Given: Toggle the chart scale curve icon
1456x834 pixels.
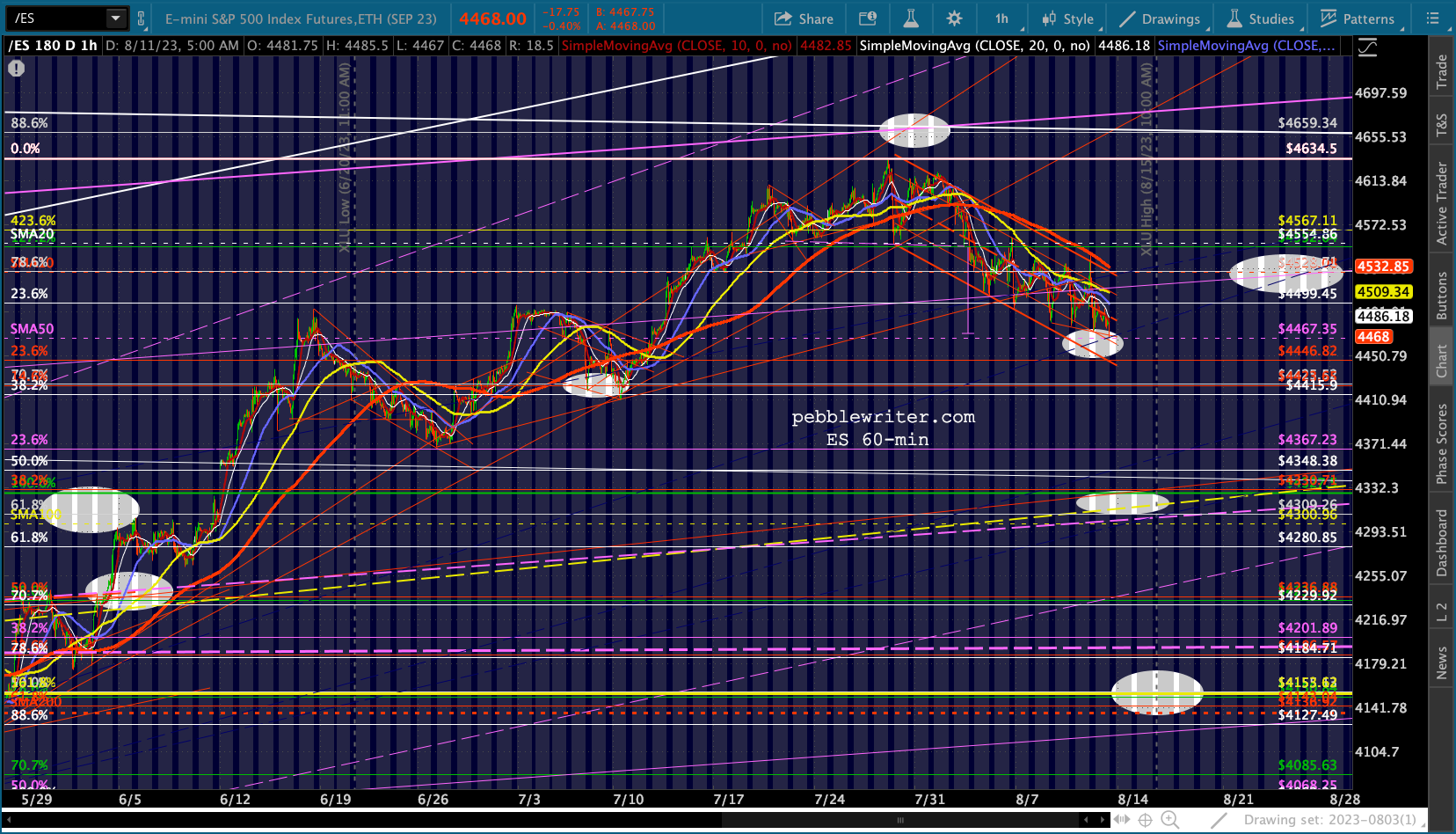Looking at the screenshot, I should point(1367,47).
